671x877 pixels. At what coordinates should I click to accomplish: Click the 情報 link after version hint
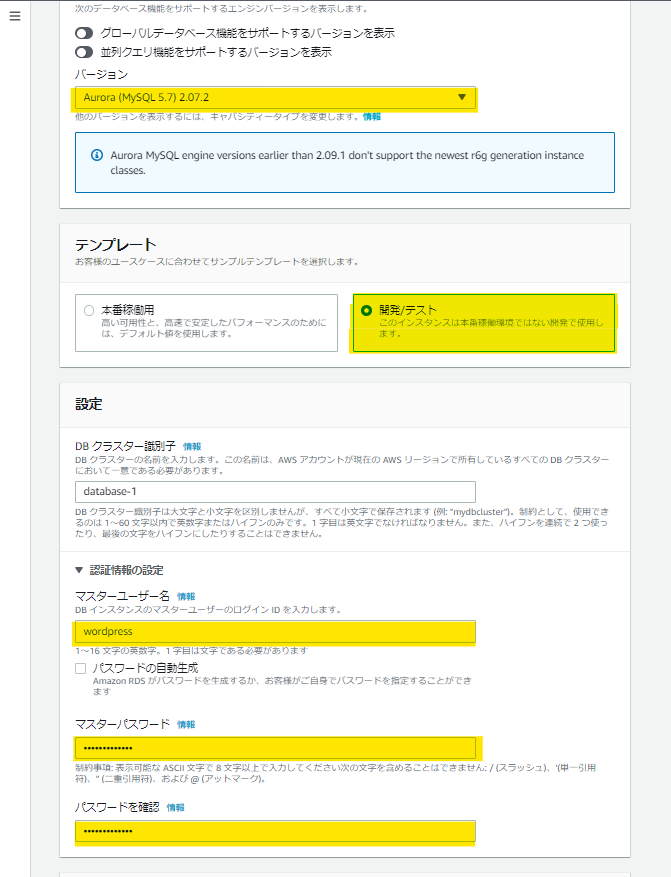[372, 116]
